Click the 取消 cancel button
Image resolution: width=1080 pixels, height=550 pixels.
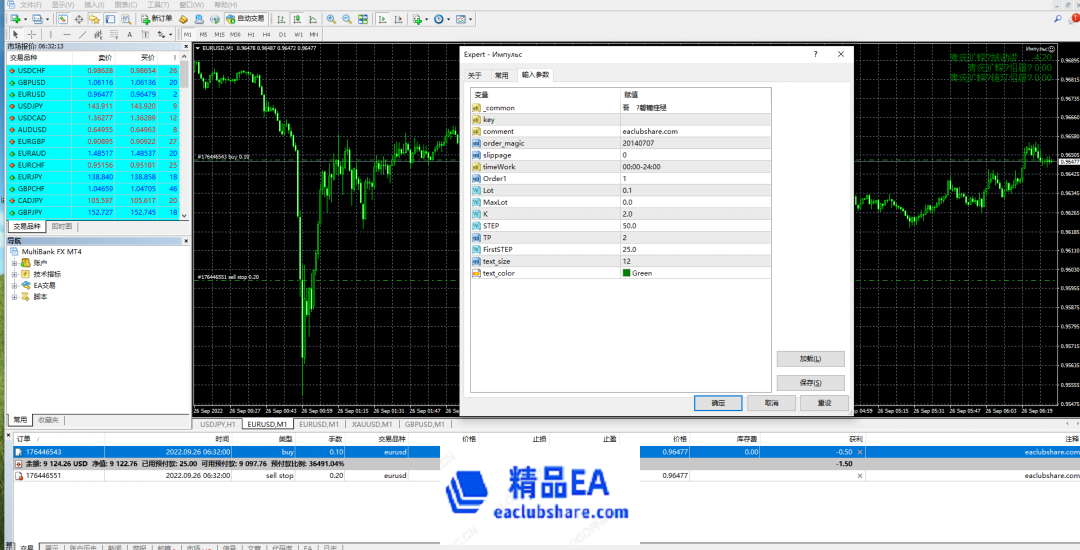click(x=771, y=403)
